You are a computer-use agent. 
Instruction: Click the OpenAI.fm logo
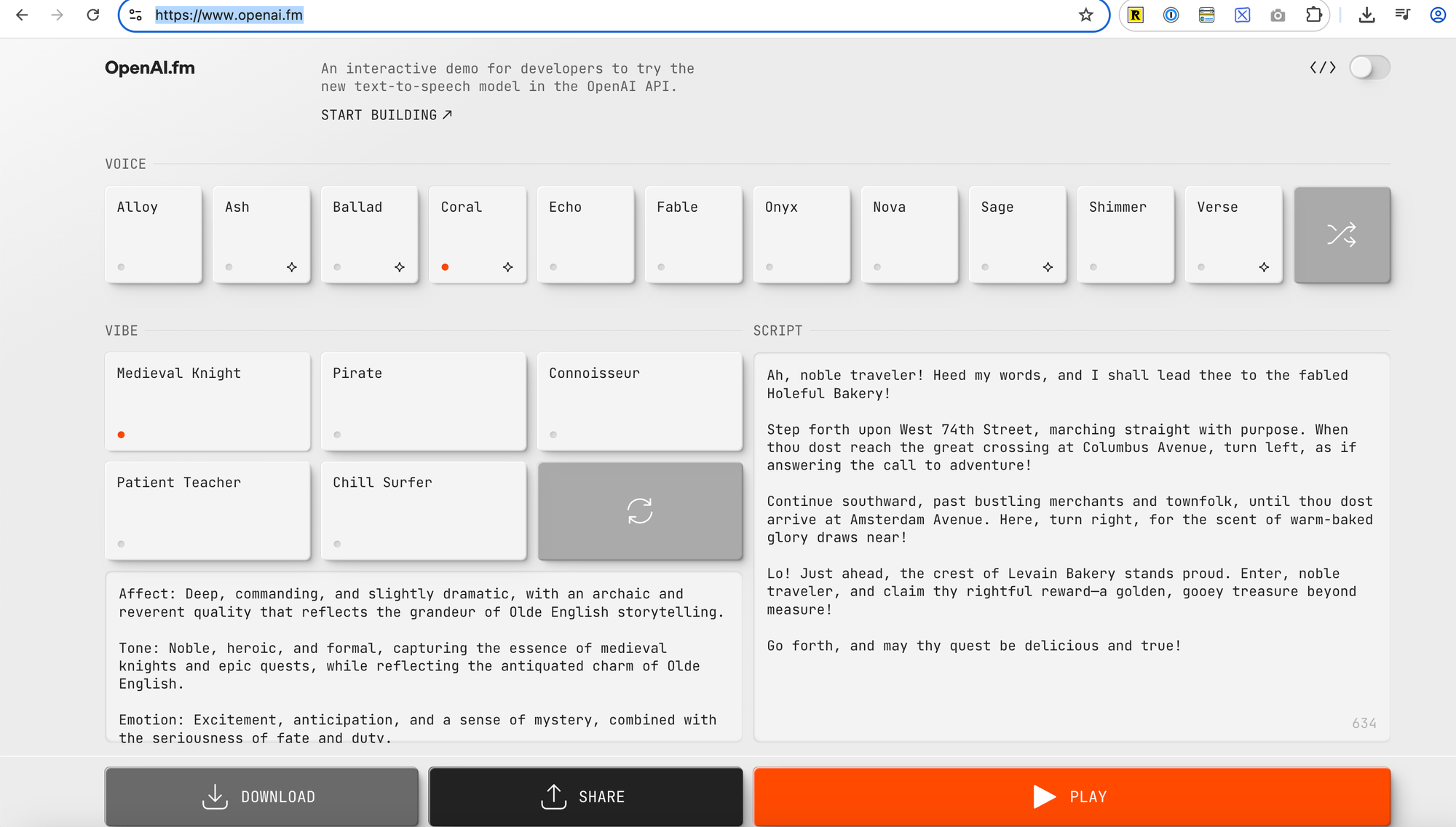[x=150, y=68]
